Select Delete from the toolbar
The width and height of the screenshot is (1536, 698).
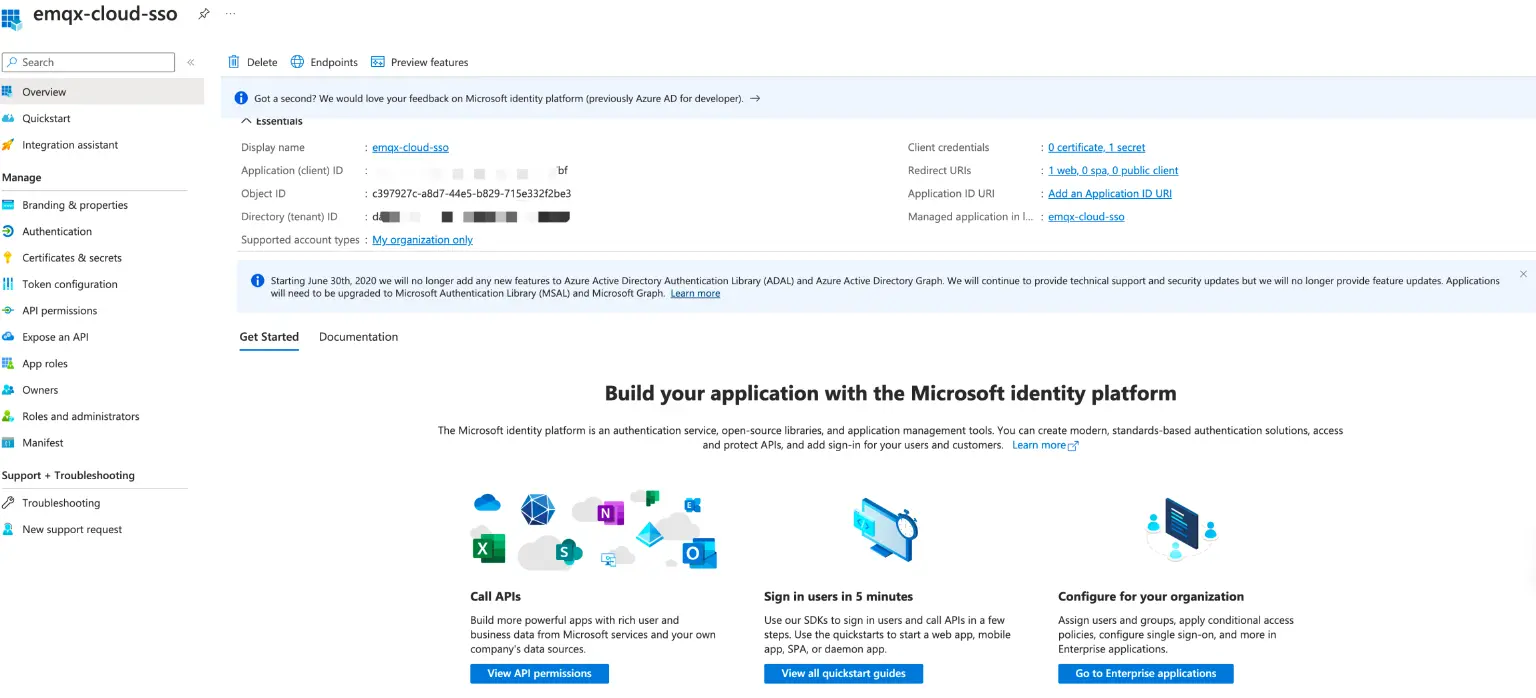pos(252,61)
